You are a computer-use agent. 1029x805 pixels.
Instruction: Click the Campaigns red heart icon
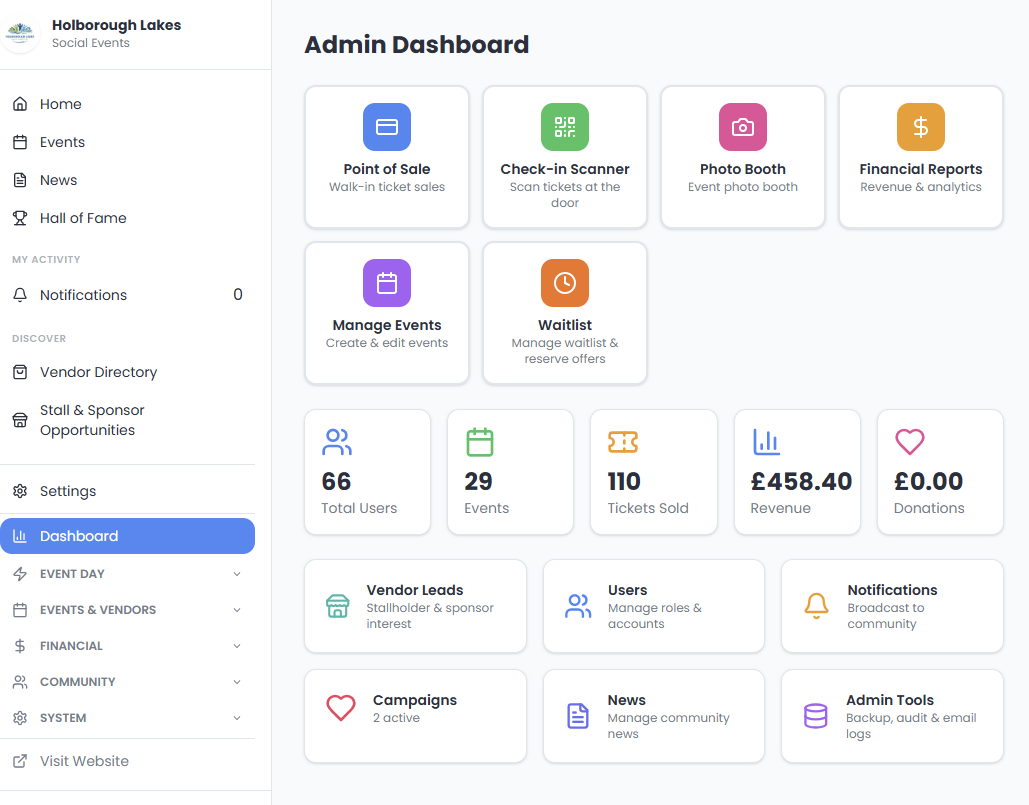[x=341, y=708]
